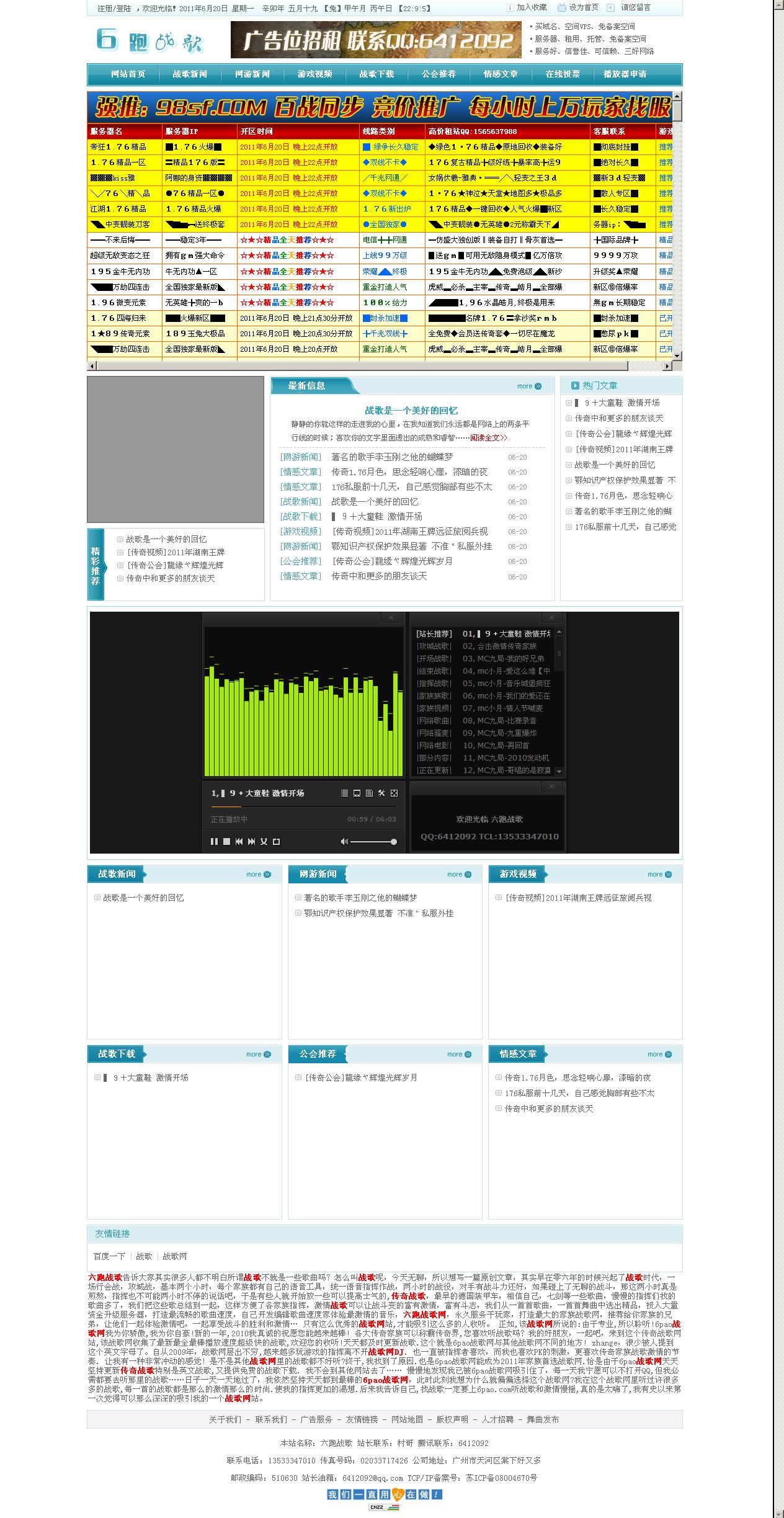This screenshot has height=1518, width=784.
Task: Open the 战歌下载 navigation menu item
Action: 376,74
